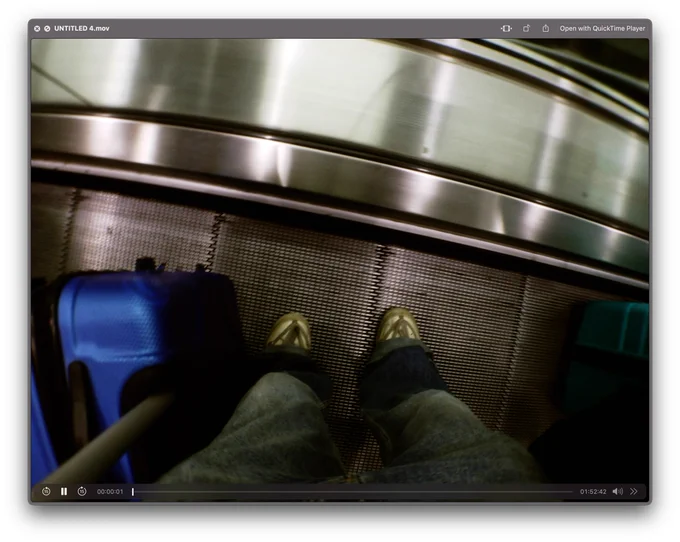Click the remaining time 01:52:42
The width and height of the screenshot is (680, 542).
(x=593, y=492)
